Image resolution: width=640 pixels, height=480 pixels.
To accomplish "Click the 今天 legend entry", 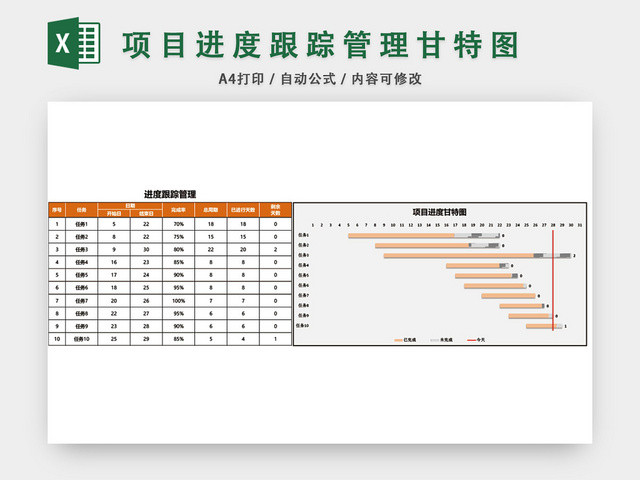I will 476,340.
